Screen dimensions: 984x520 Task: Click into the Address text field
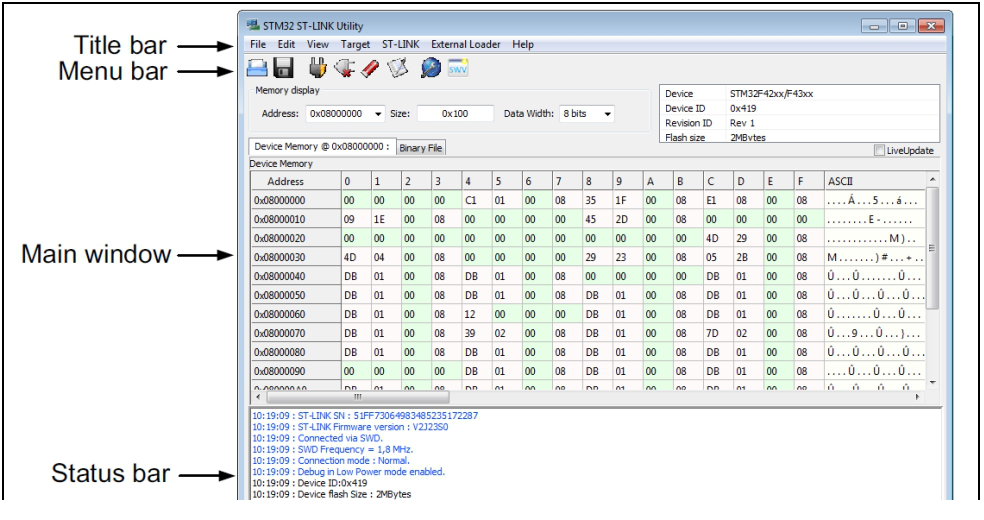[x=339, y=114]
